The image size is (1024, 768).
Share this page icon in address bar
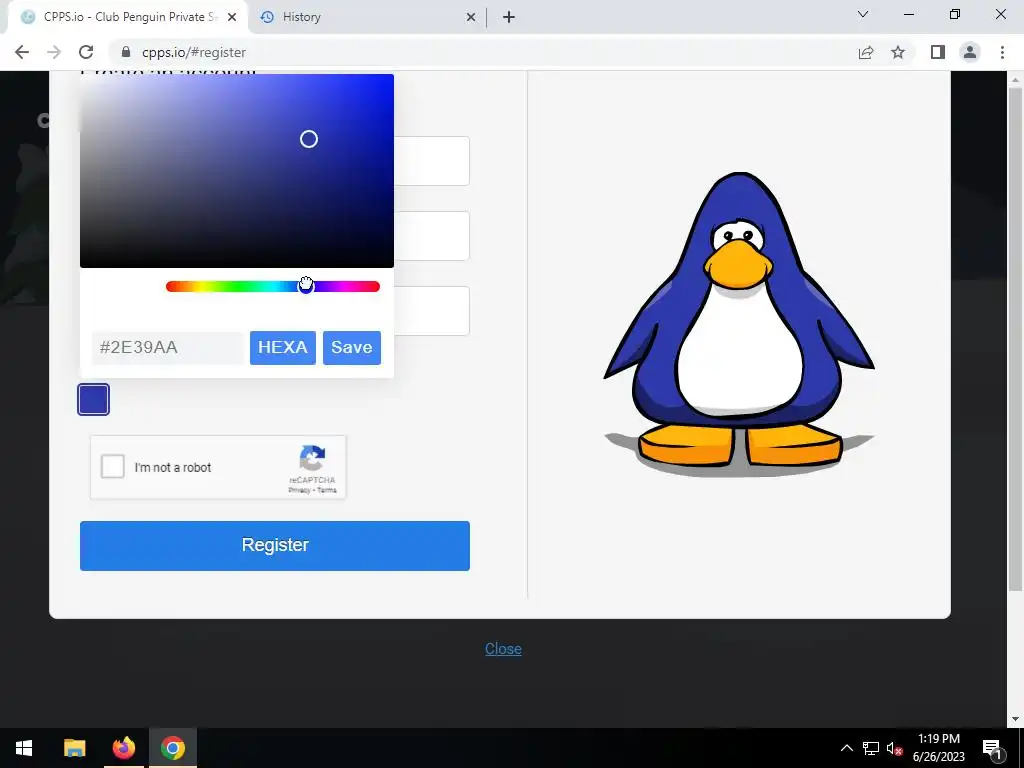[x=866, y=52]
